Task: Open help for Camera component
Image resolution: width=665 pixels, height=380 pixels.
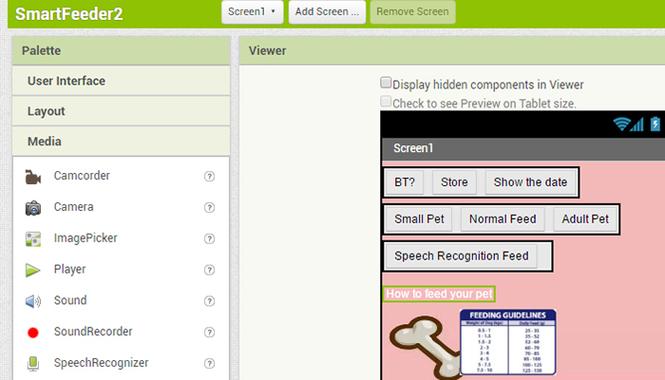Action: click(x=209, y=207)
